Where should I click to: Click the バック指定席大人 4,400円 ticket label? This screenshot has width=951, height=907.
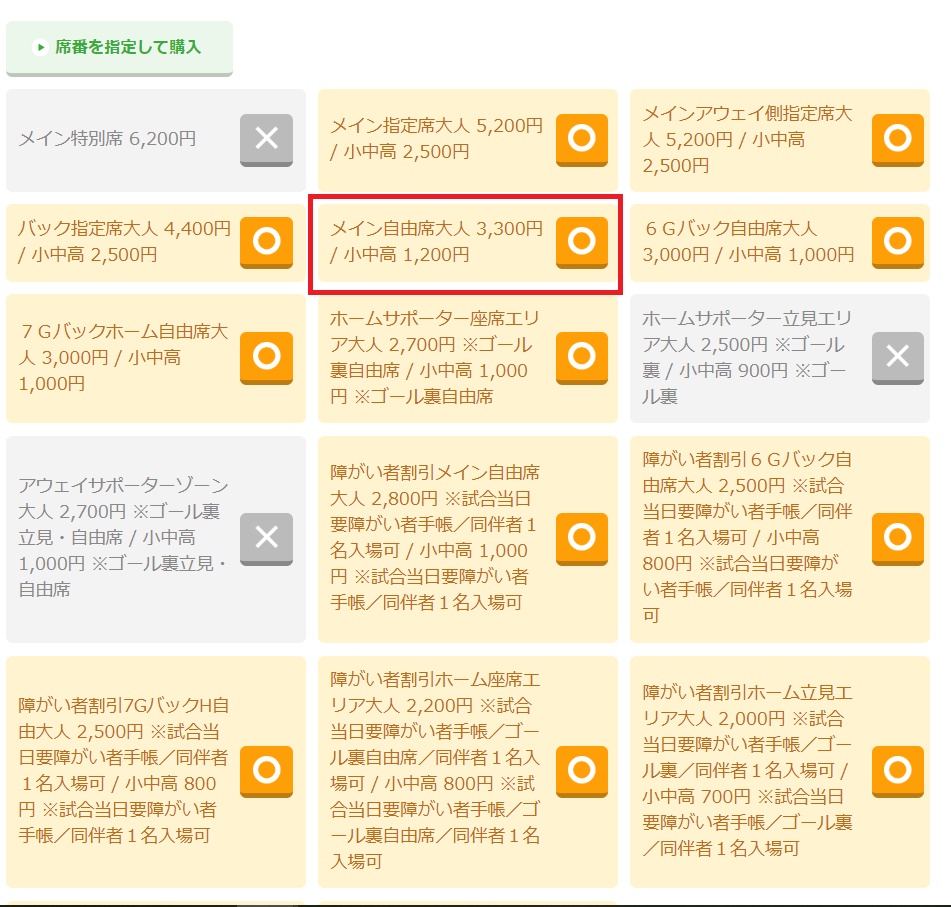point(124,241)
